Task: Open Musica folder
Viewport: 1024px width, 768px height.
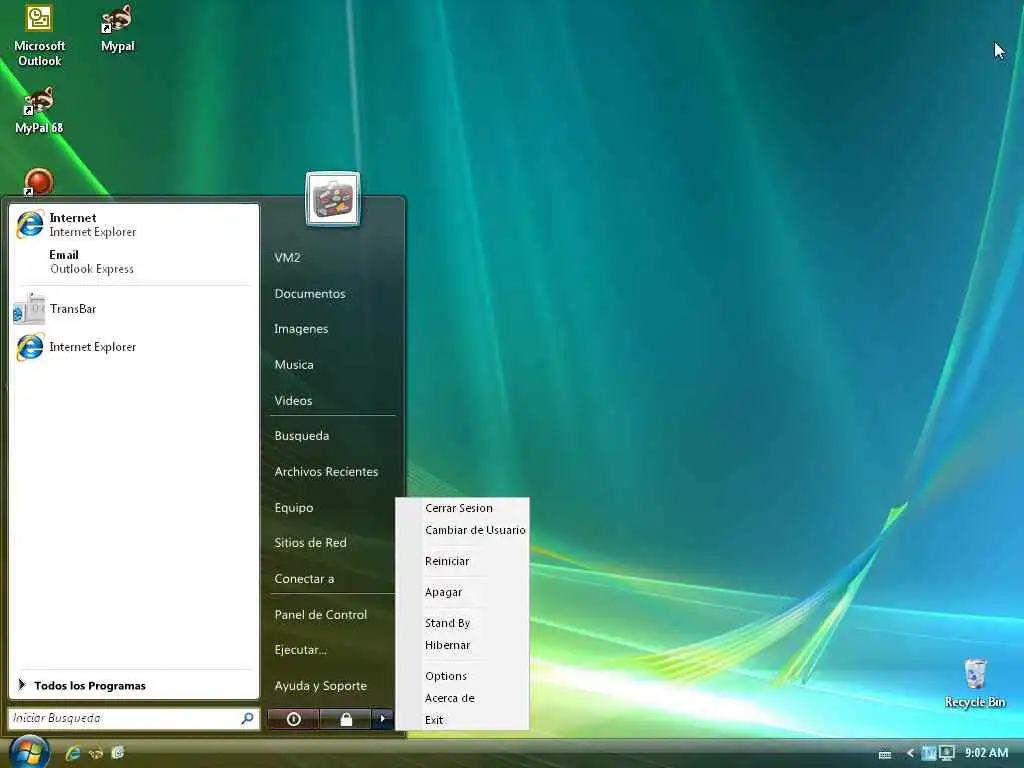Action: pos(294,364)
